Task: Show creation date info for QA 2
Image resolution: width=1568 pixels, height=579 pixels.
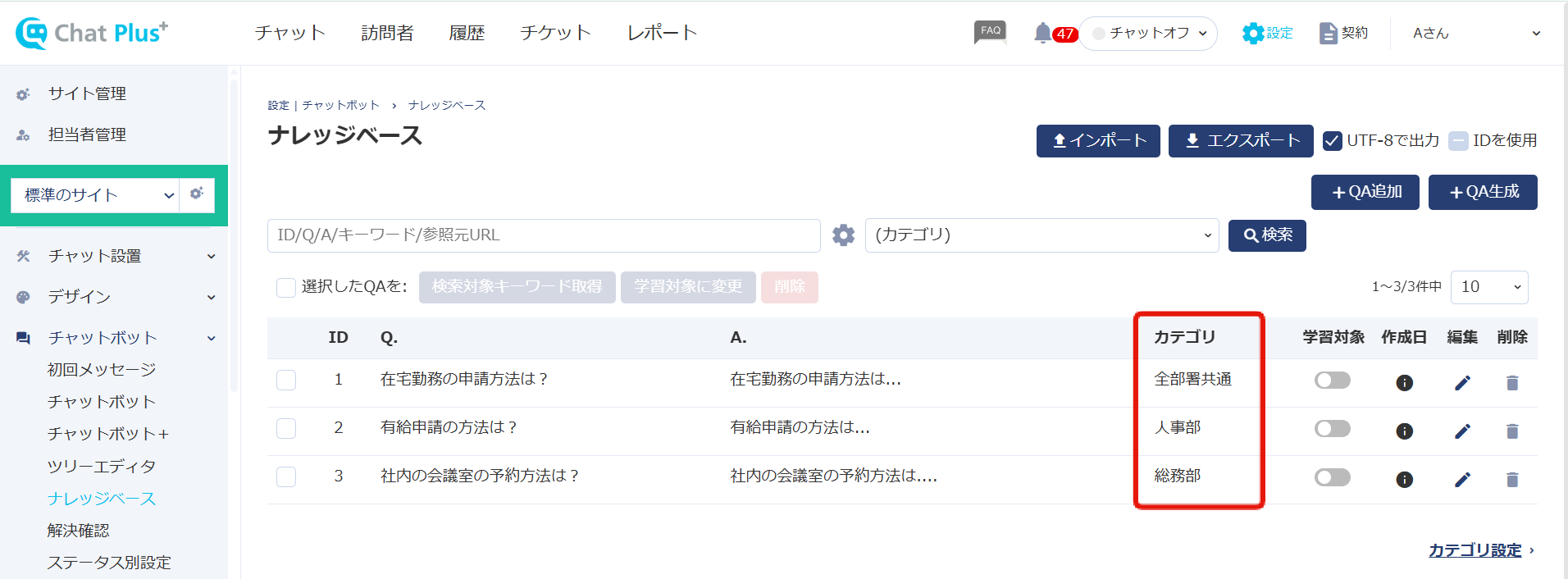Action: click(x=1404, y=431)
